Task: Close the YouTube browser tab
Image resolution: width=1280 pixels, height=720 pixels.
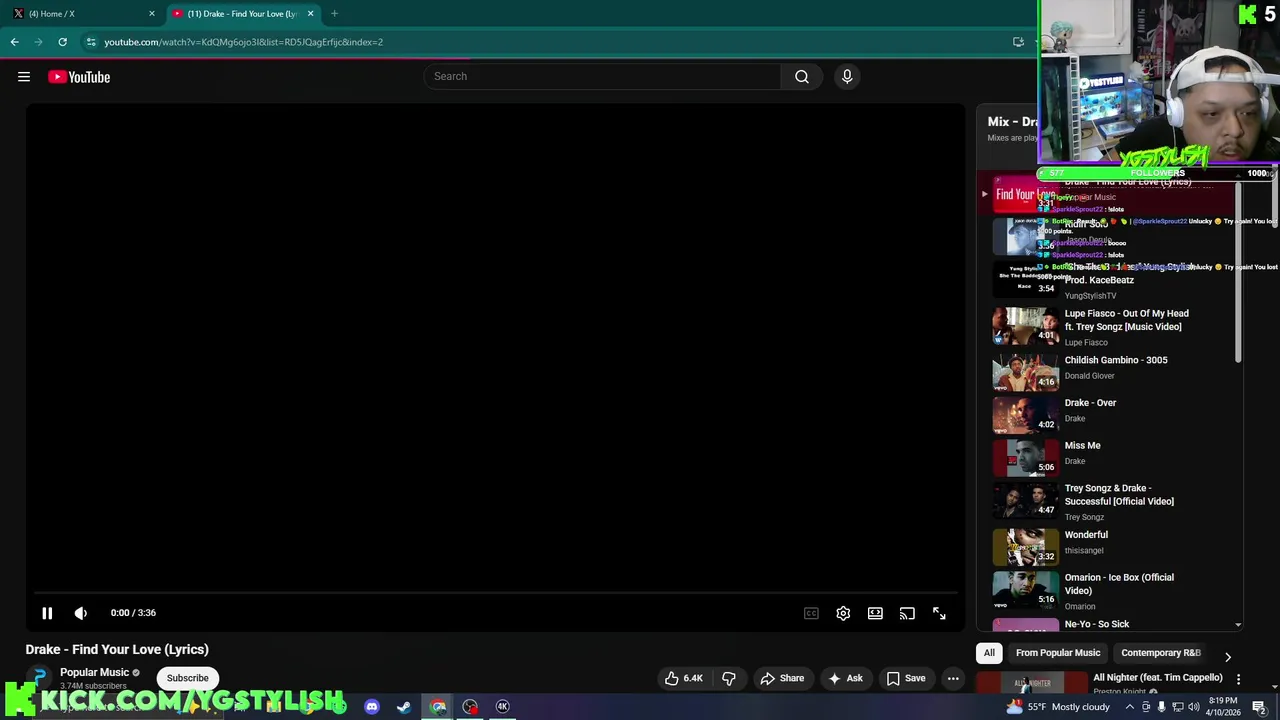Action: coord(310,13)
